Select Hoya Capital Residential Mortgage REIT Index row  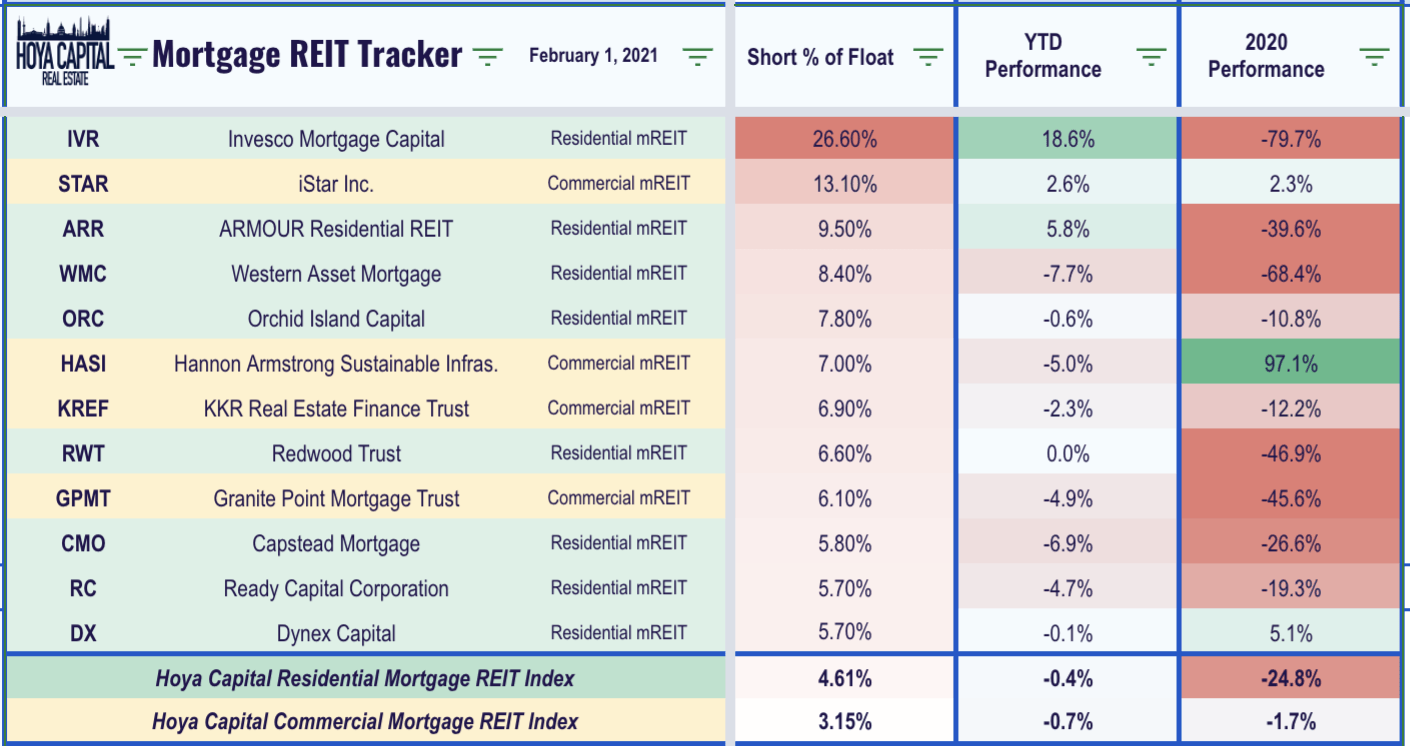pyautogui.click(x=364, y=678)
